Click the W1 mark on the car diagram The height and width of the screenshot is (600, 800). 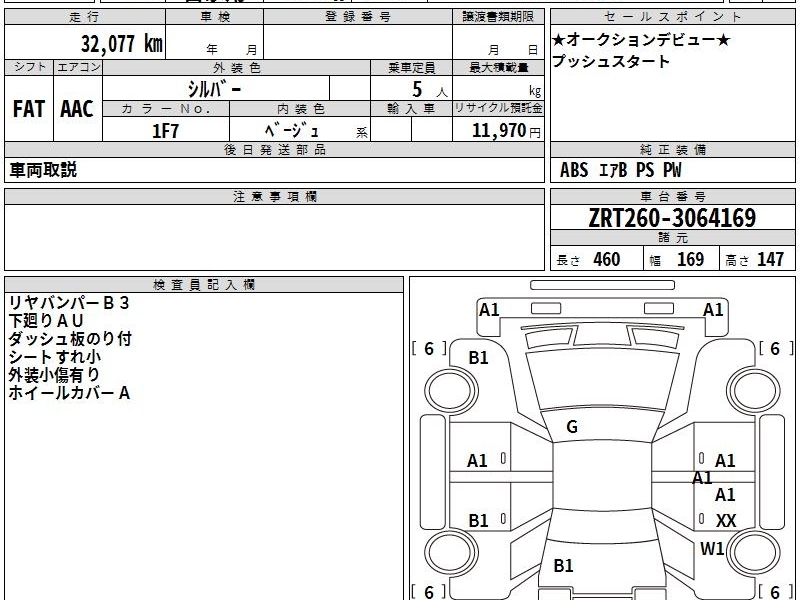pos(712,549)
